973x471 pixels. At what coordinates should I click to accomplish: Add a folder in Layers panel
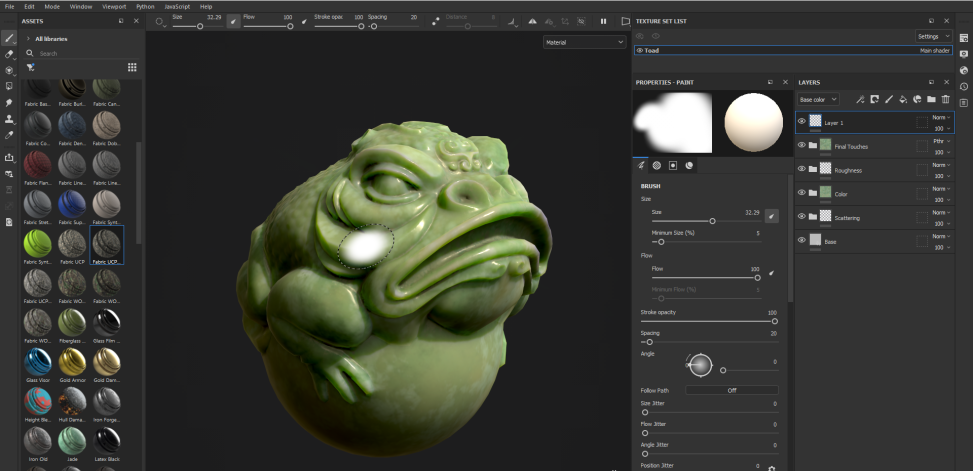coord(931,99)
